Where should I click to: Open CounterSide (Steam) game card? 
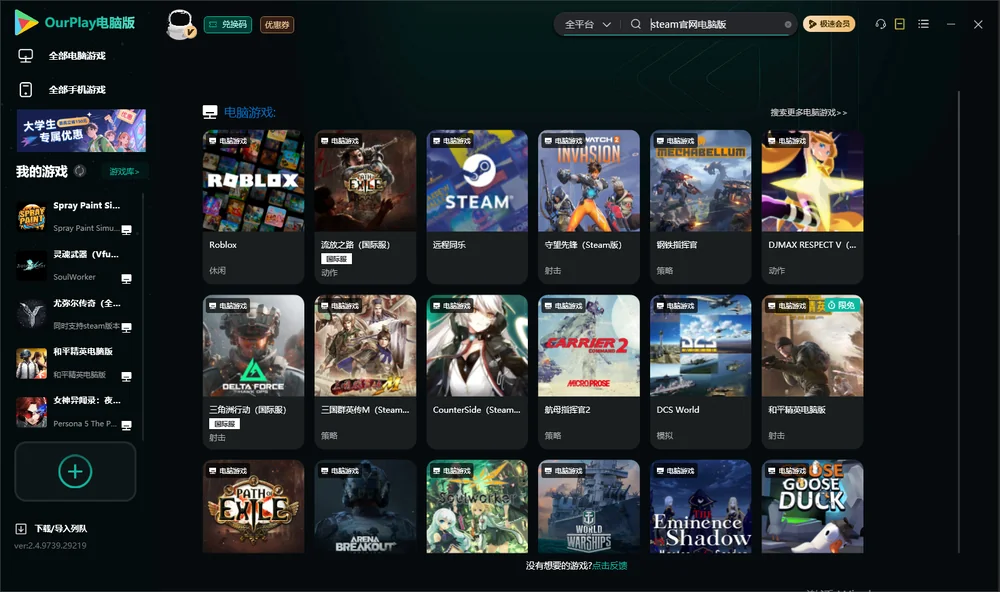(477, 372)
